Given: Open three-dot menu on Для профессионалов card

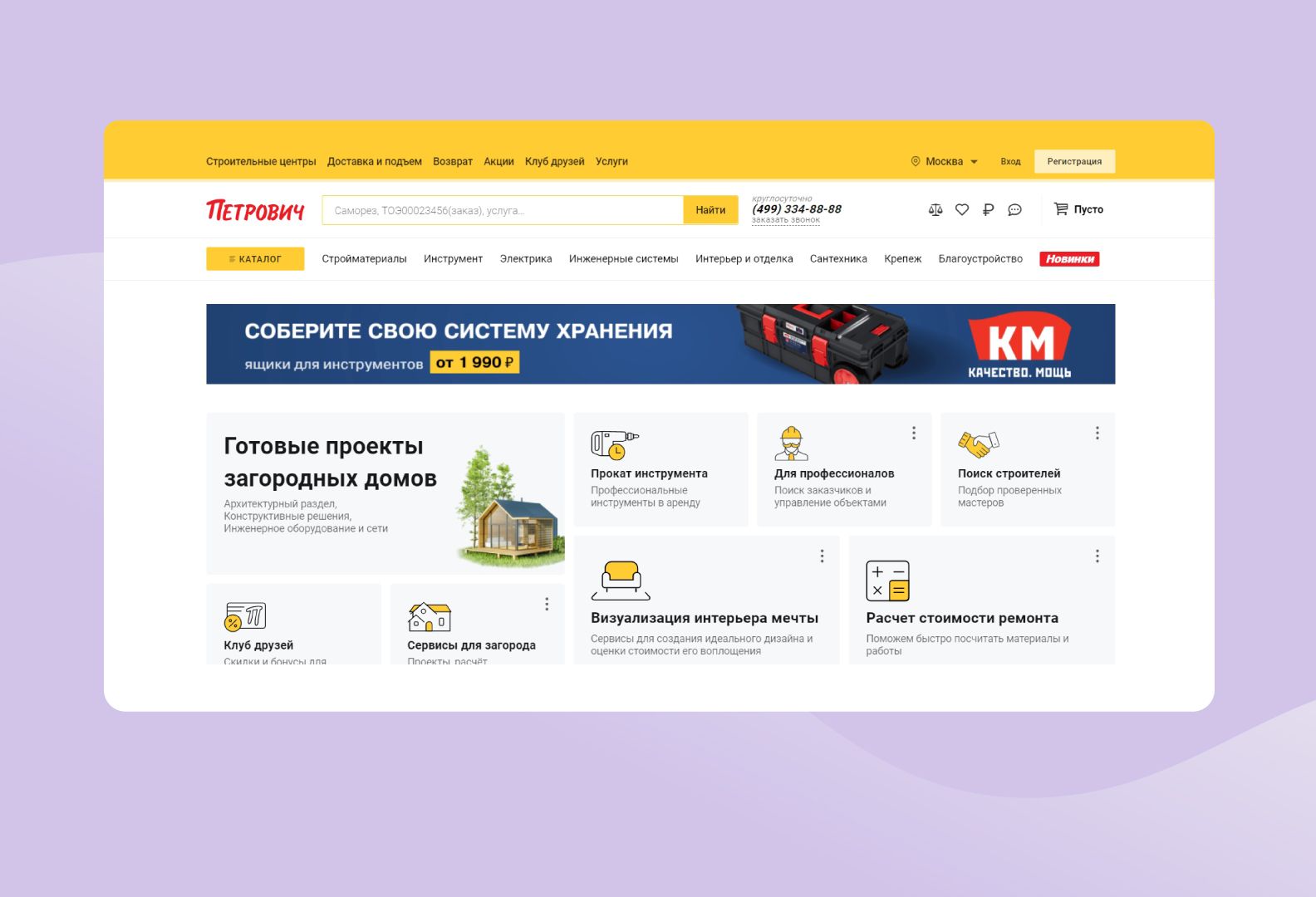Looking at the screenshot, I should 914,433.
